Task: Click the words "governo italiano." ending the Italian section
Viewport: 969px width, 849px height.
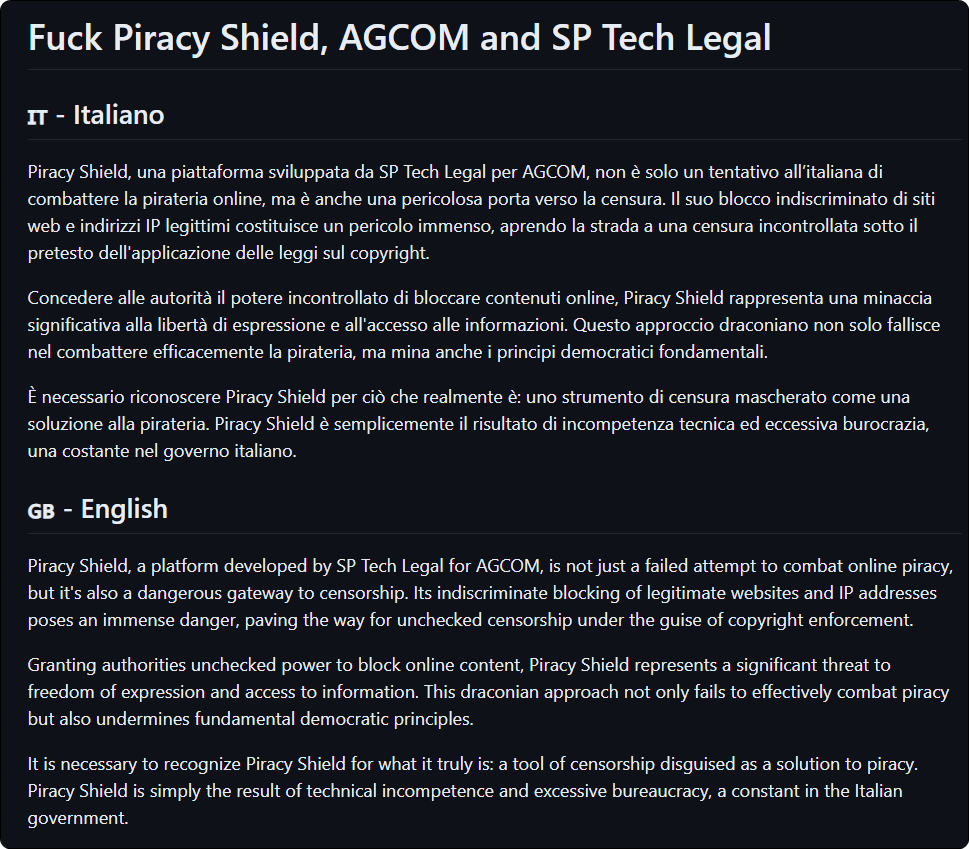Action: (230, 451)
